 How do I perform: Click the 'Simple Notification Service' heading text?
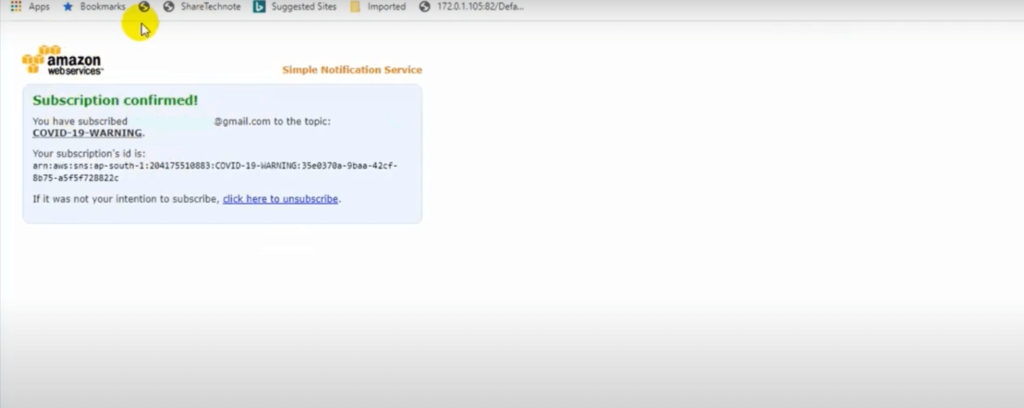(x=352, y=70)
